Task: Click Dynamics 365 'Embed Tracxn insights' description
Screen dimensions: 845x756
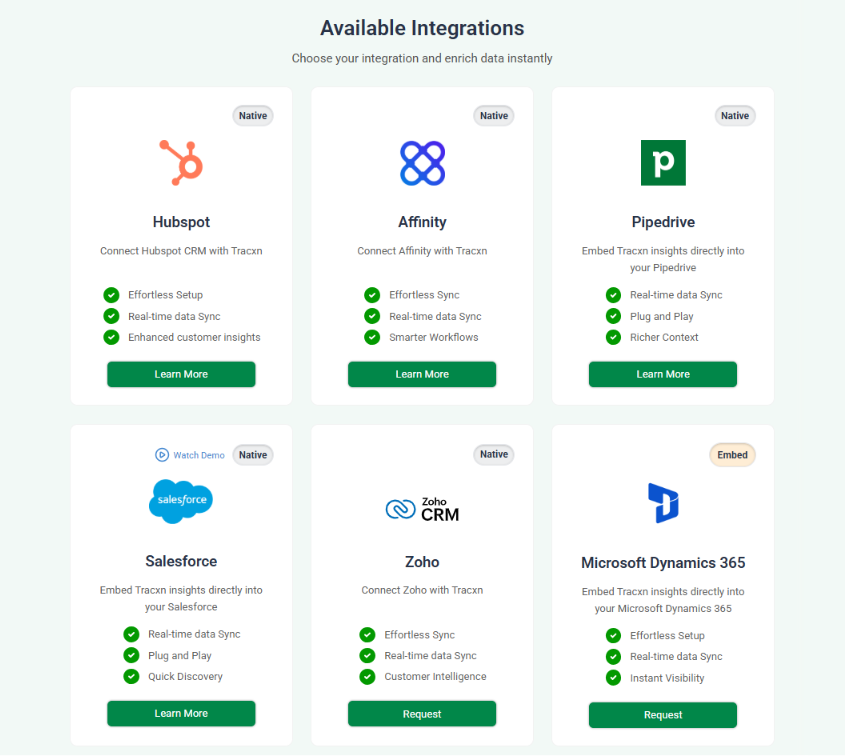Action: click(663, 600)
